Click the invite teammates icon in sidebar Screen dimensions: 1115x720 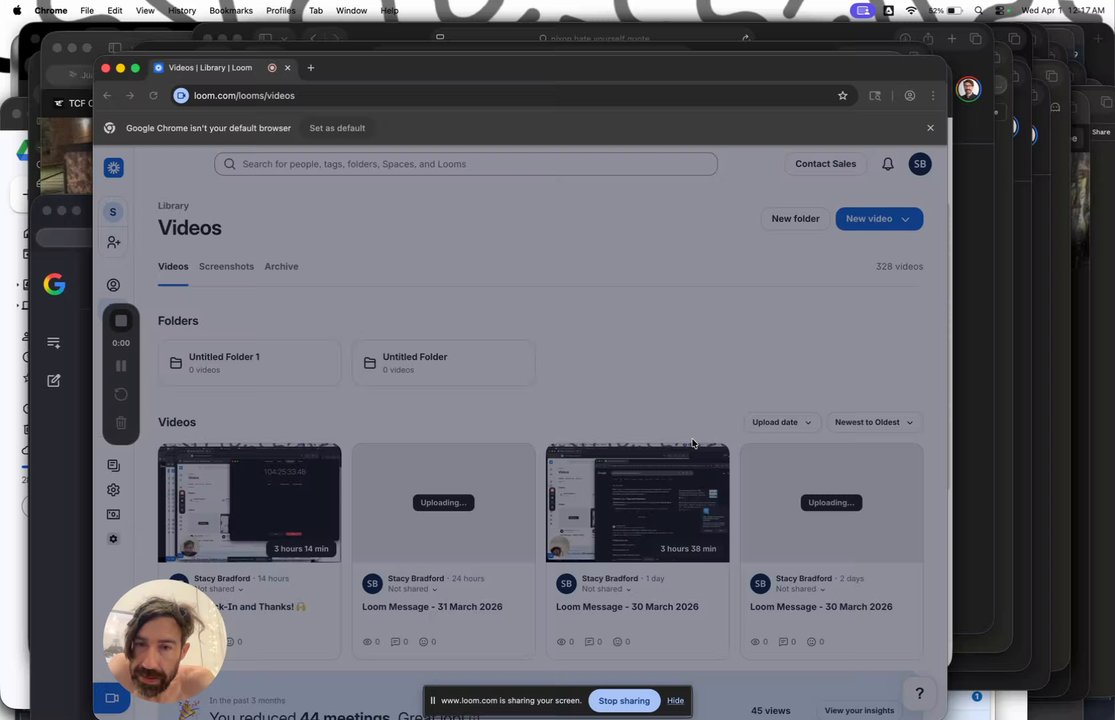pyautogui.click(x=113, y=242)
